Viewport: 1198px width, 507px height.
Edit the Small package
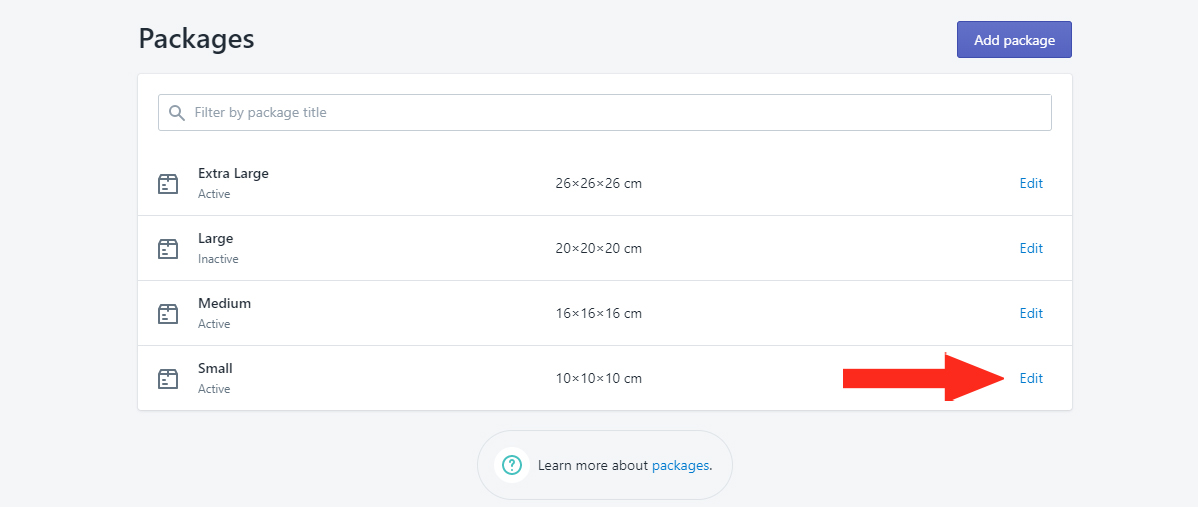click(x=1031, y=378)
